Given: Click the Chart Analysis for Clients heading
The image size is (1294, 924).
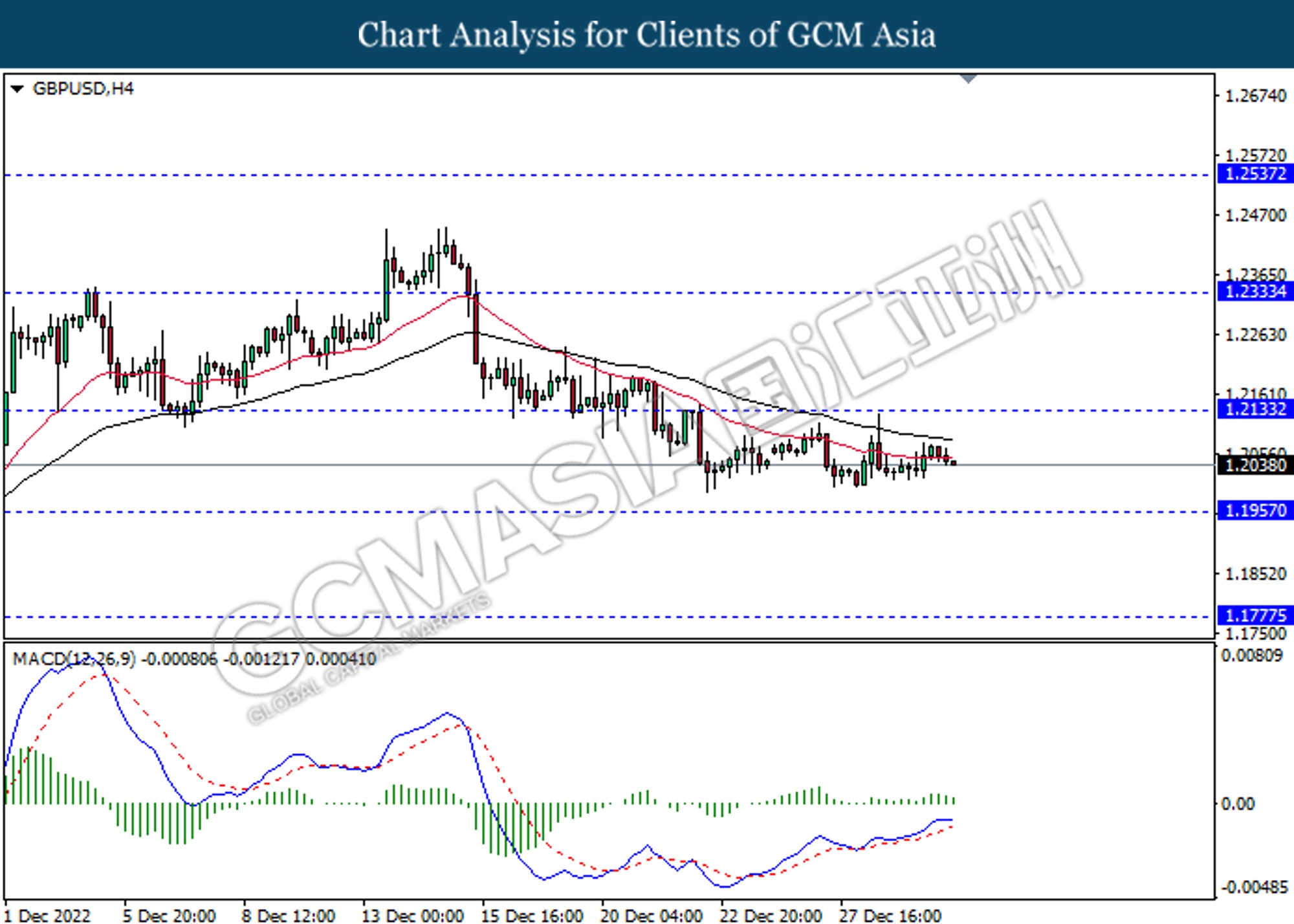Looking at the screenshot, I should tap(647, 35).
